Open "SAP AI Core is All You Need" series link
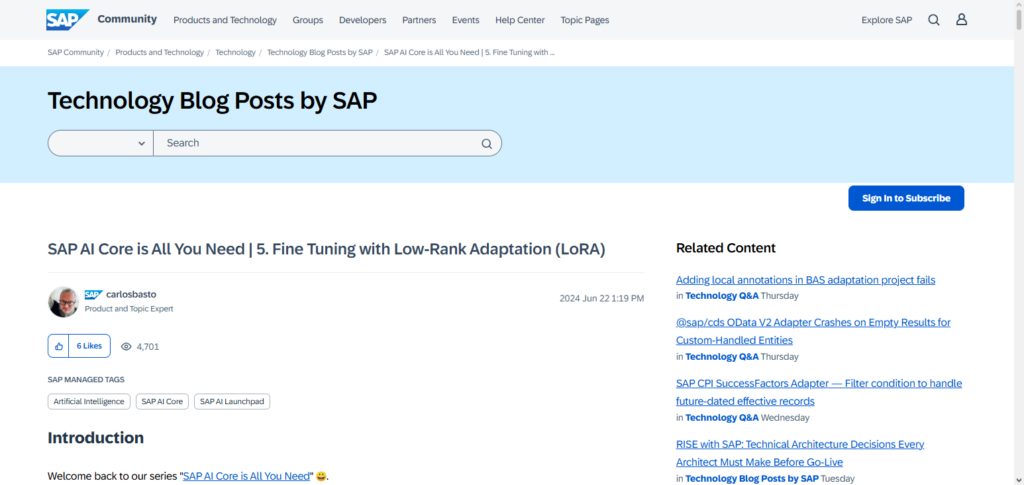The height and width of the screenshot is (485, 1024). [246, 476]
